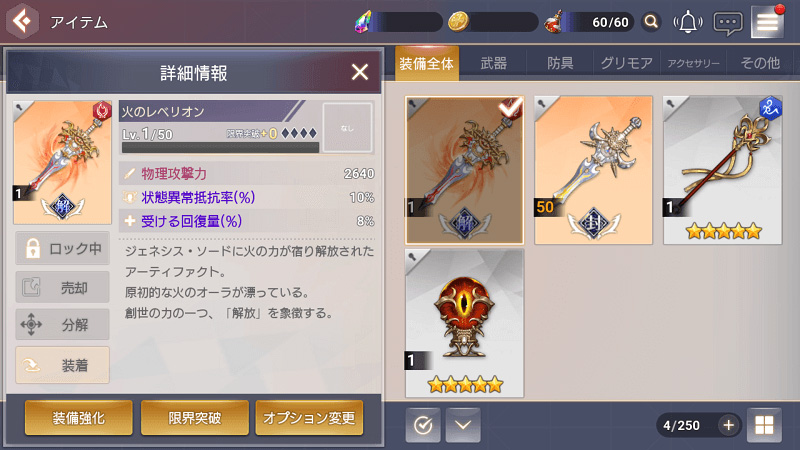Image resolution: width=800 pixels, height=450 pixels.
Task: Open the empty なし rune slot
Action: [347, 128]
